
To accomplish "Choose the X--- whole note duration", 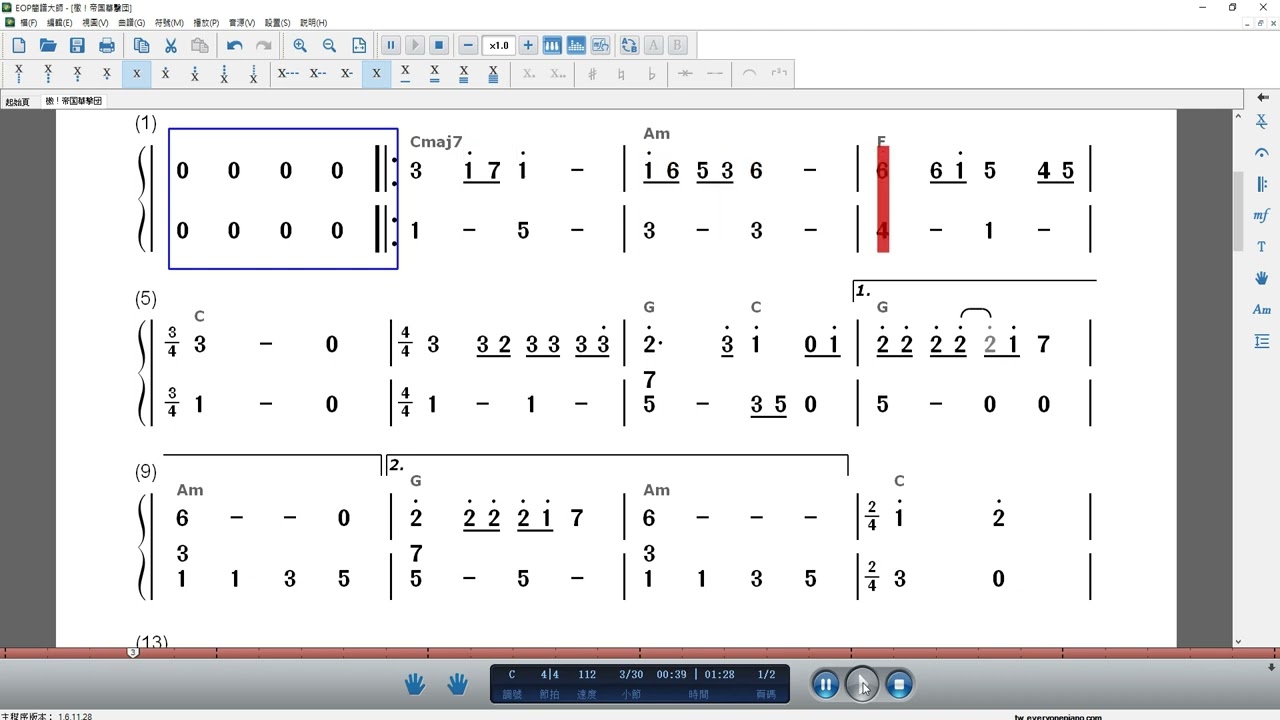I will click(288, 73).
